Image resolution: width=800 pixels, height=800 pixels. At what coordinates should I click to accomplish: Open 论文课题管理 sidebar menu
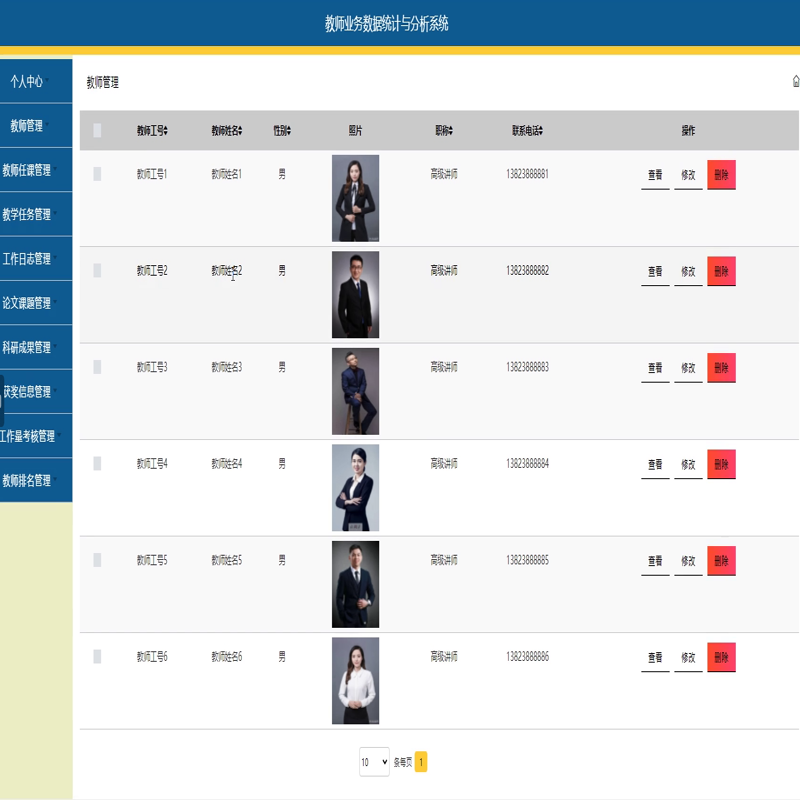point(36,303)
